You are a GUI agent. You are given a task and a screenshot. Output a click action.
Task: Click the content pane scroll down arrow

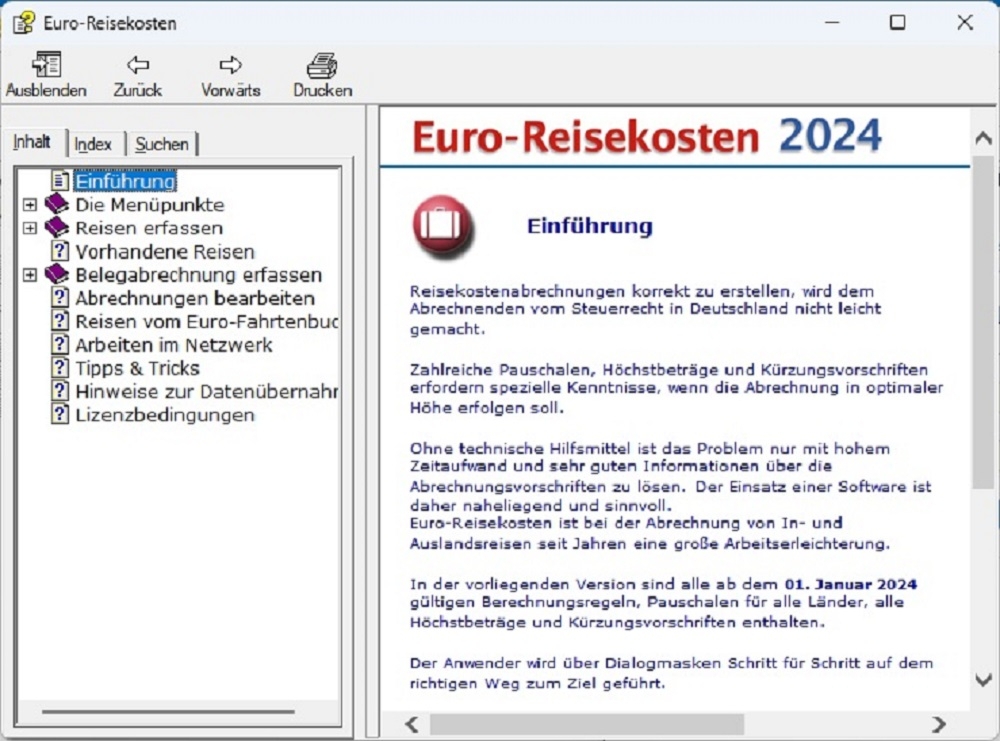pos(983,680)
